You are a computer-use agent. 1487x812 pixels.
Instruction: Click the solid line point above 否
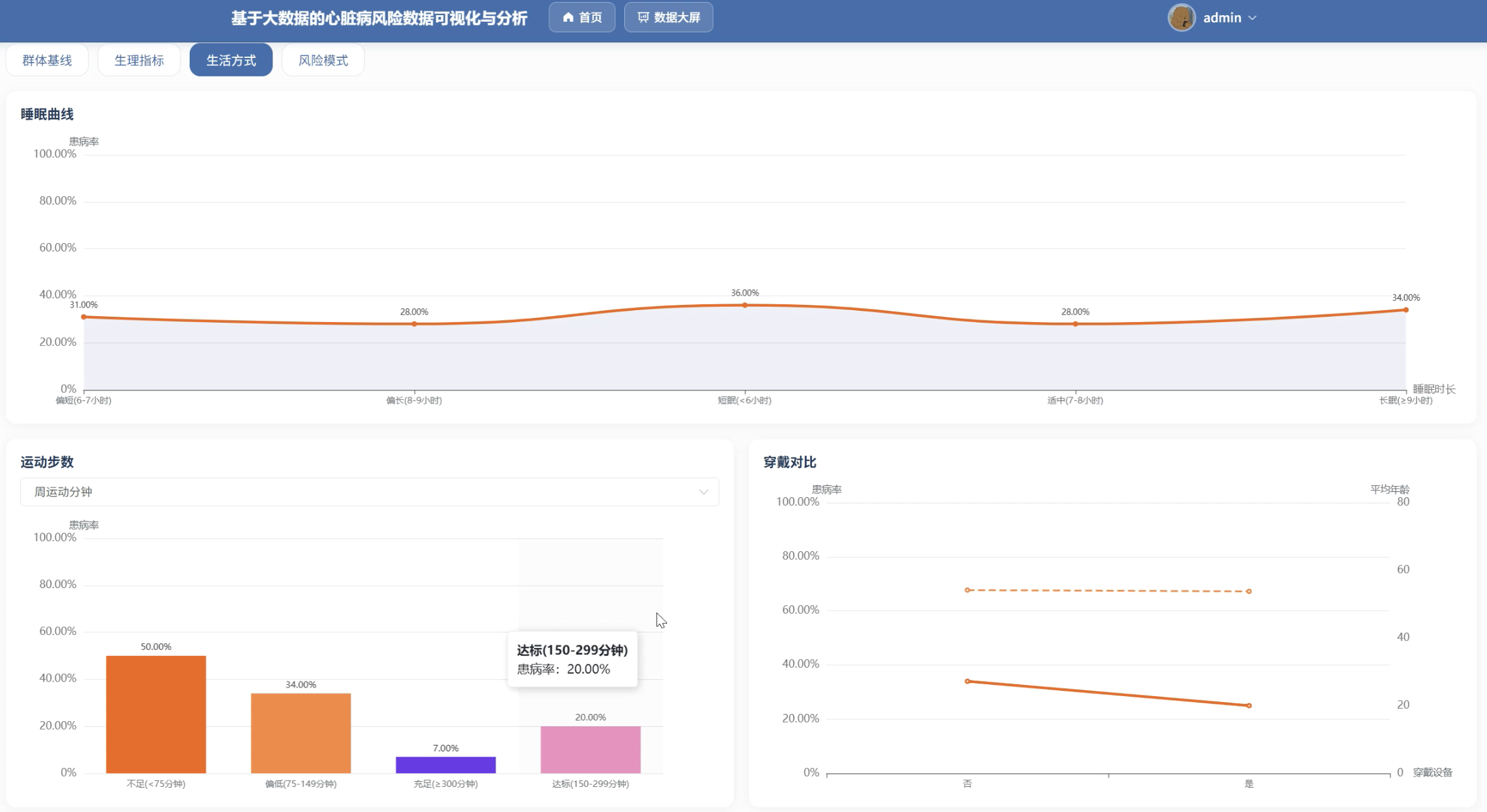pyautogui.click(x=967, y=681)
